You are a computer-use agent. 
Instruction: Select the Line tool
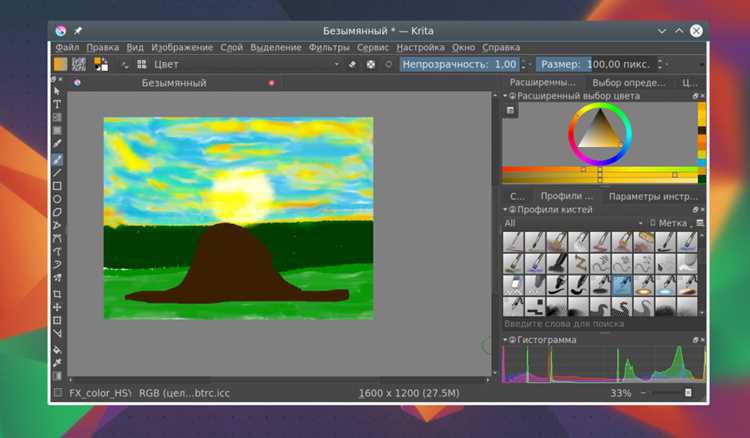pos(57,173)
